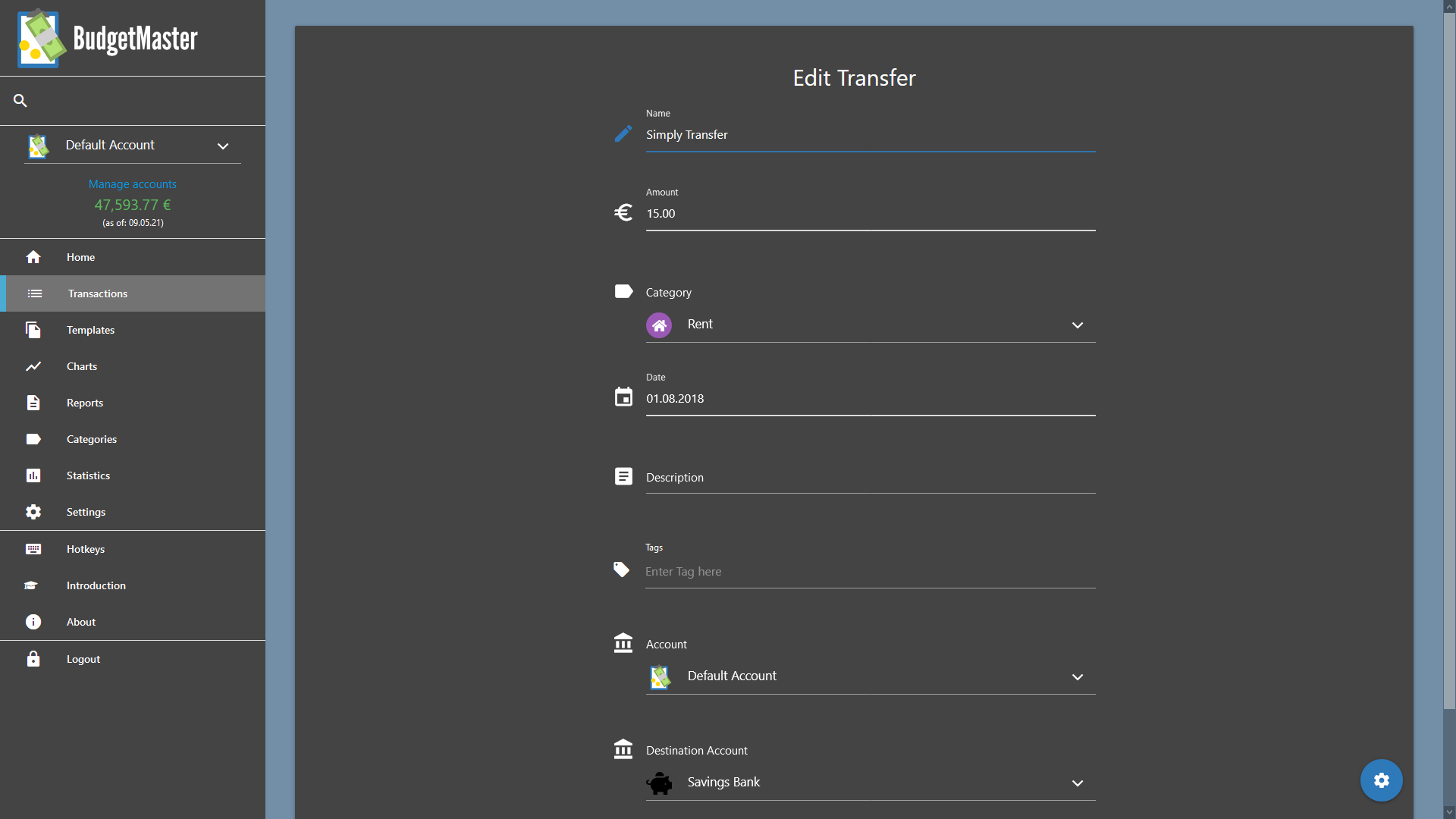This screenshot has width=1456, height=819.
Task: Click the as of 09.05.21 date text
Action: click(133, 223)
